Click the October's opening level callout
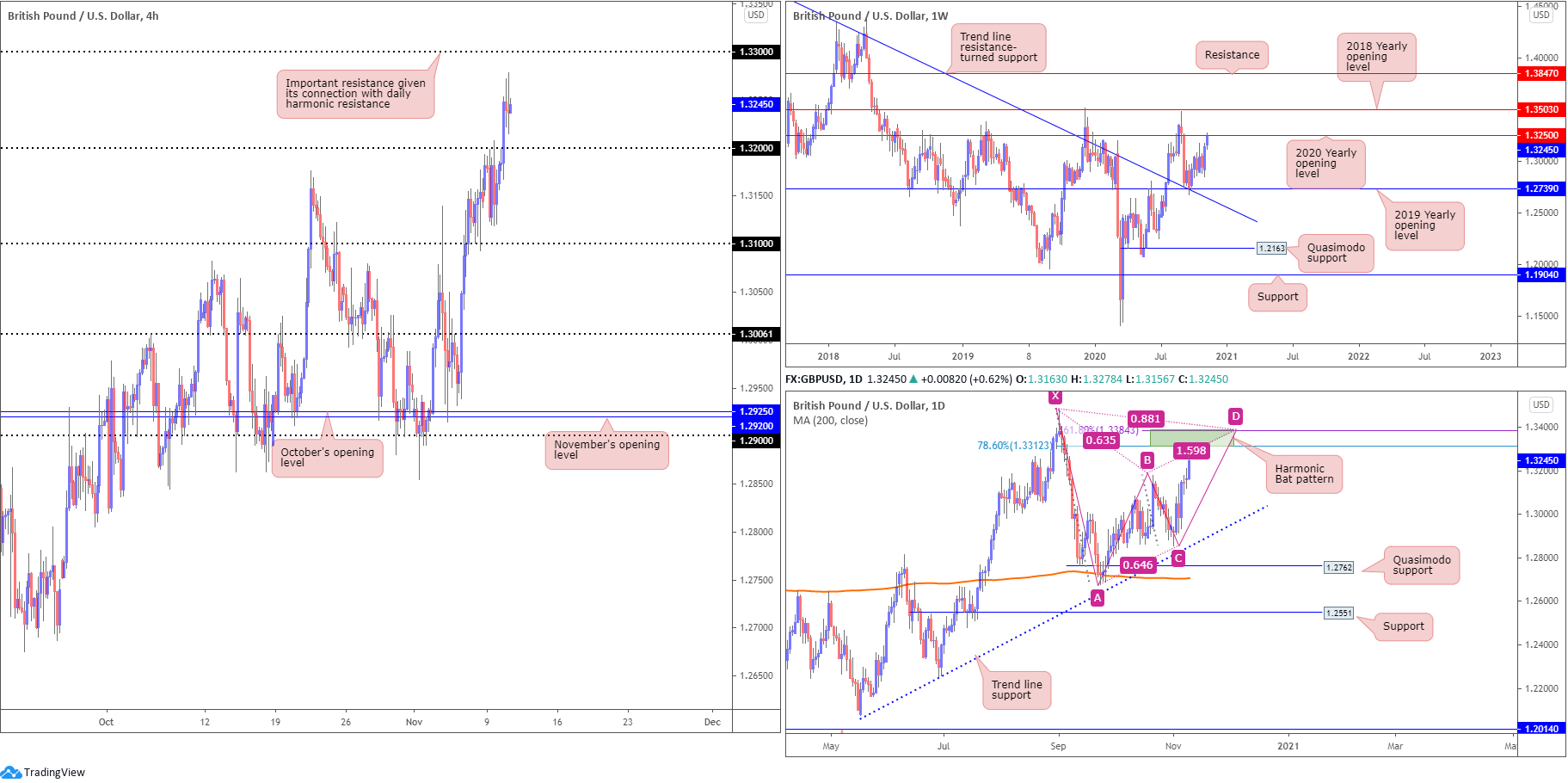 [327, 457]
